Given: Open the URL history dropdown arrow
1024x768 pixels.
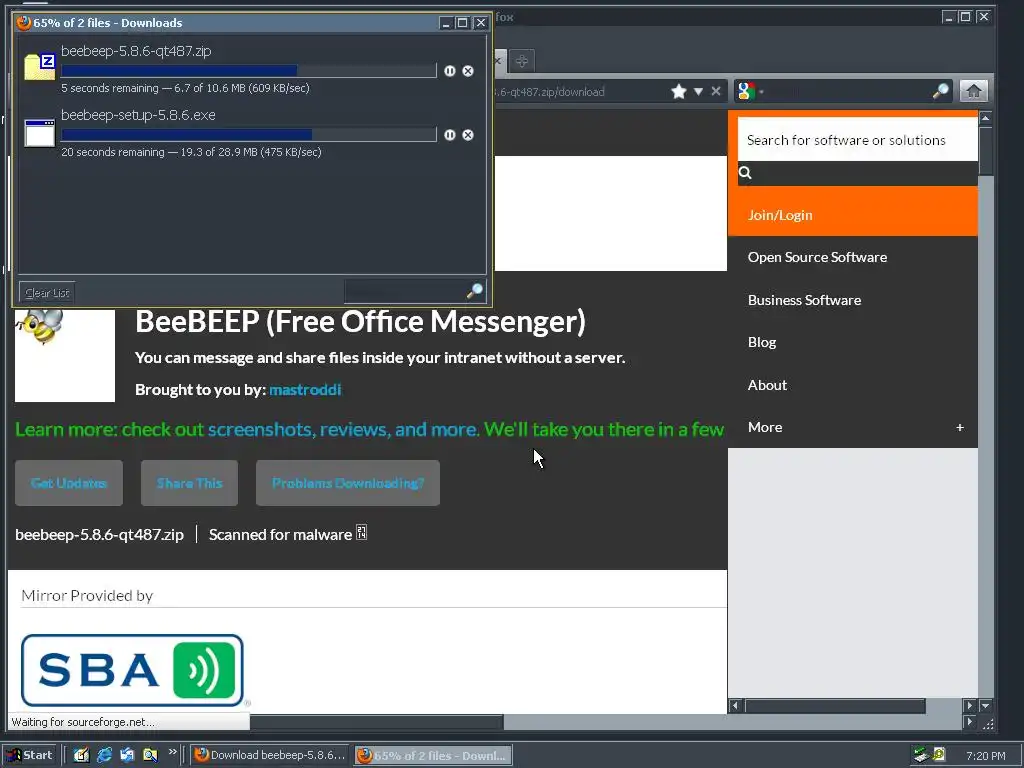Looking at the screenshot, I should (698, 91).
